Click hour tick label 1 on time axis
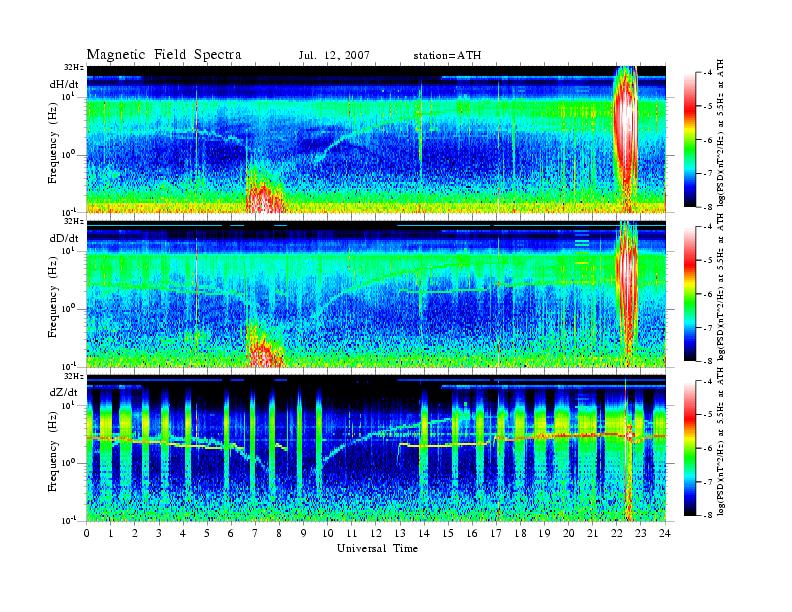 111,533
